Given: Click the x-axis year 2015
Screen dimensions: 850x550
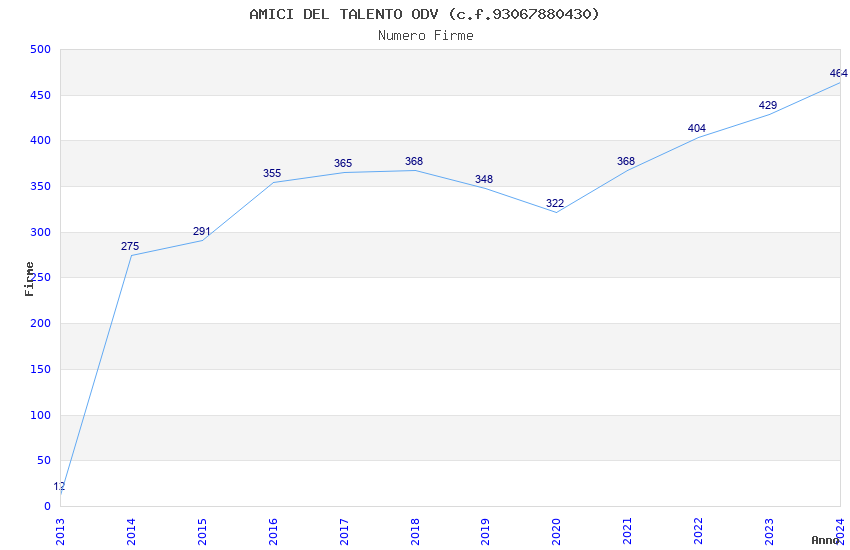Looking at the screenshot, I should [202, 532].
